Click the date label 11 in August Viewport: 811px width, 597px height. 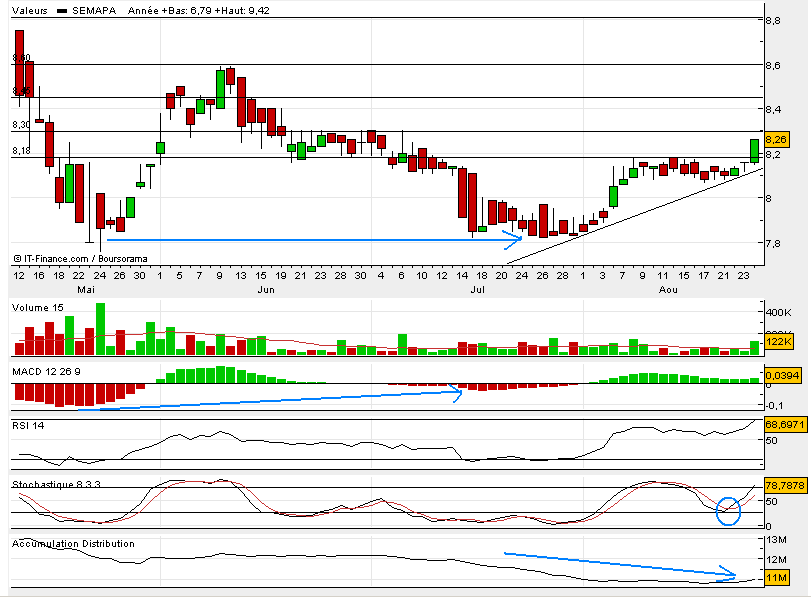click(x=663, y=275)
